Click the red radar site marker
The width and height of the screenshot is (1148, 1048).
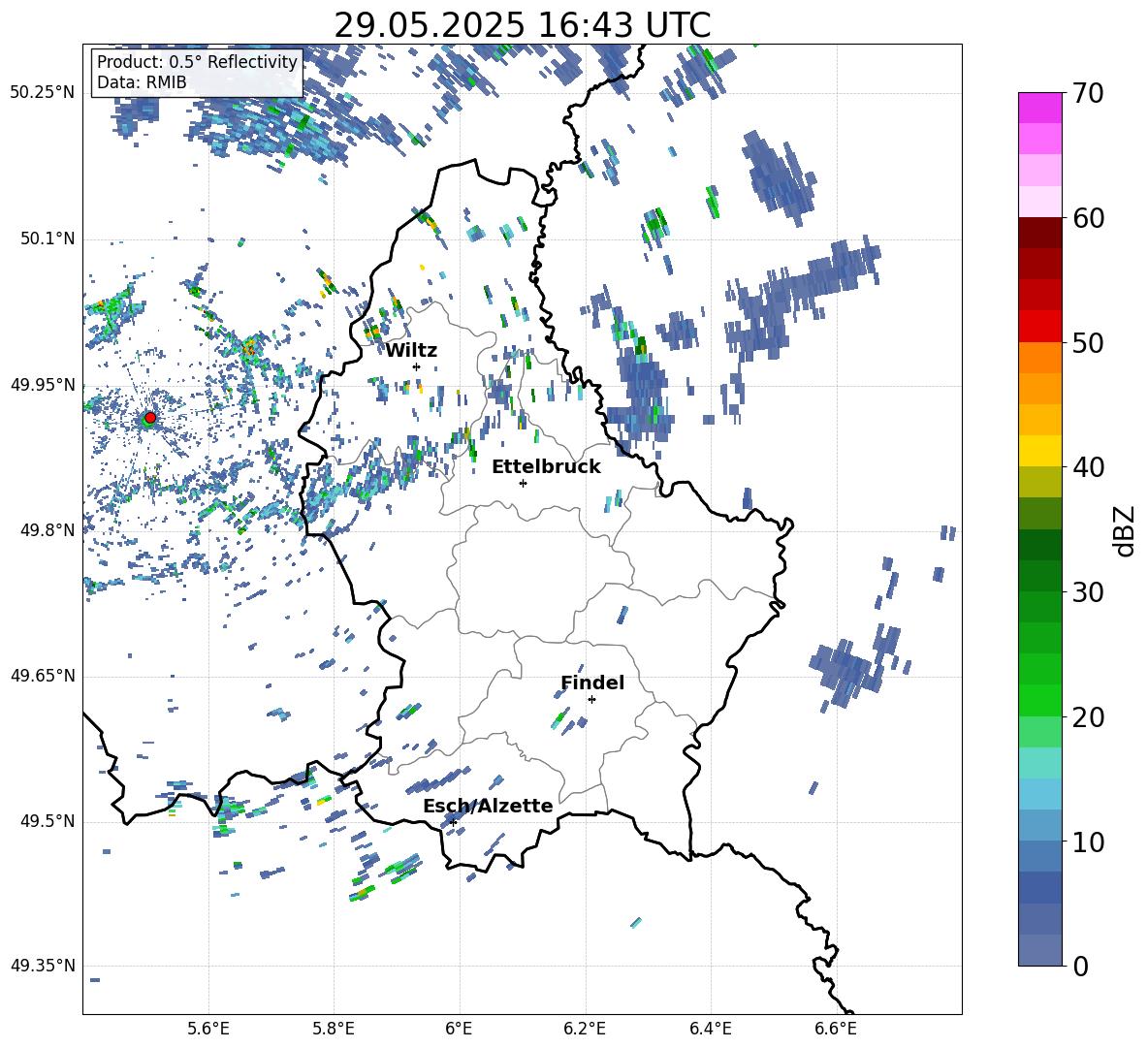(x=150, y=417)
